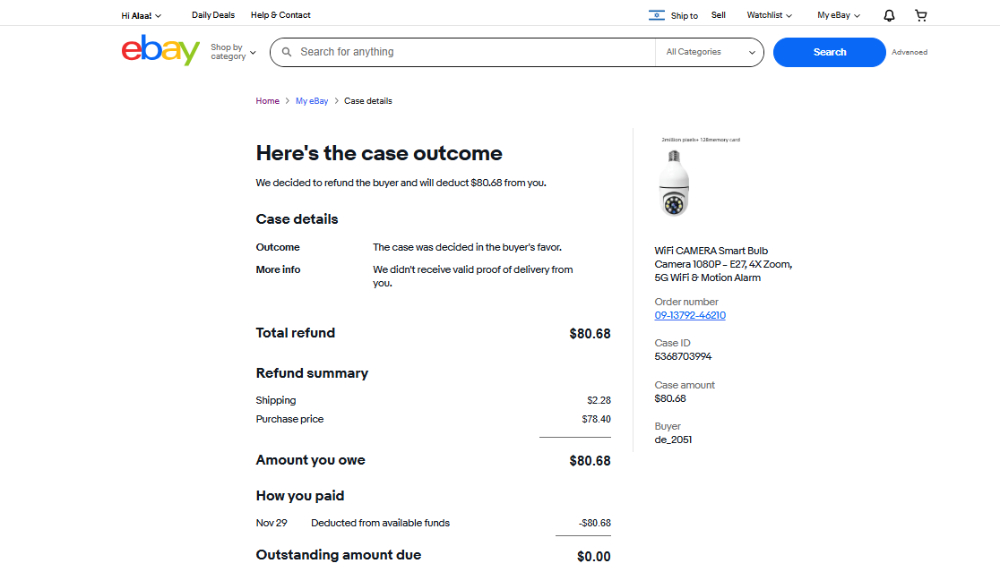Viewport: 1000px width, 572px height.
Task: Focus the Search for anything field
Action: 470,52
